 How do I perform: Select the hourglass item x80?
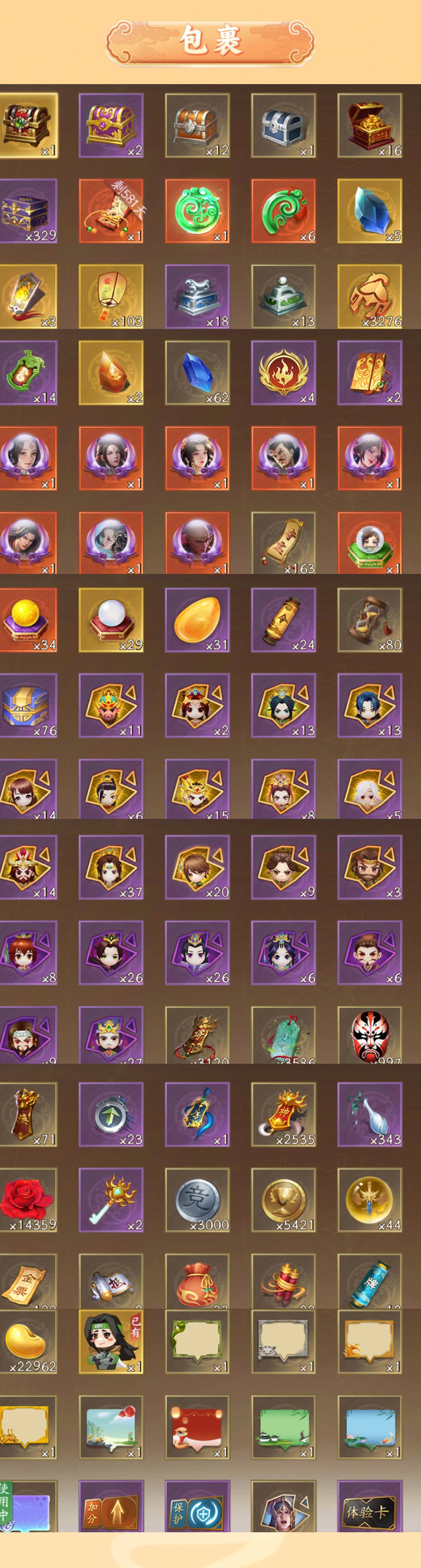coord(370,620)
